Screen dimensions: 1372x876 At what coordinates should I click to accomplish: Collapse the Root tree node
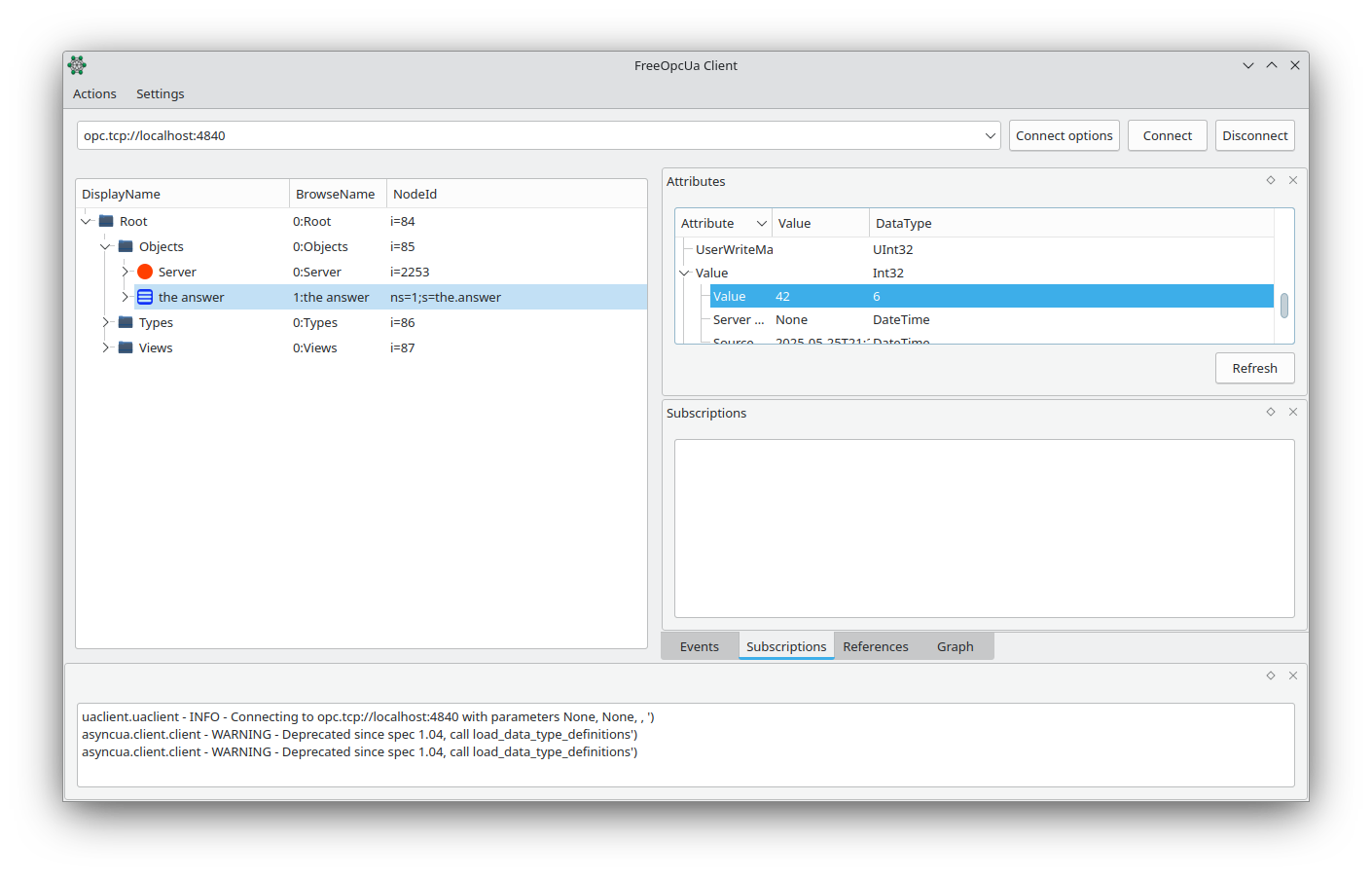[87, 221]
